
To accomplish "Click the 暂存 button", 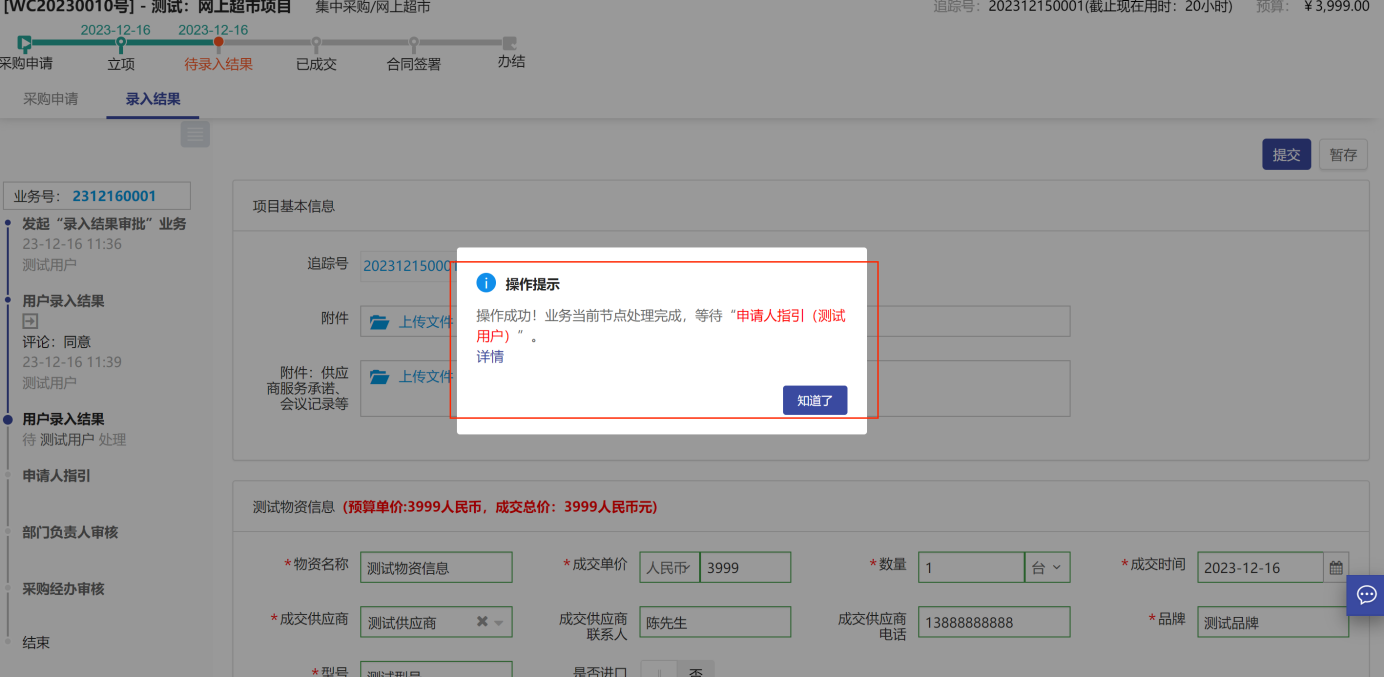I will (1343, 155).
